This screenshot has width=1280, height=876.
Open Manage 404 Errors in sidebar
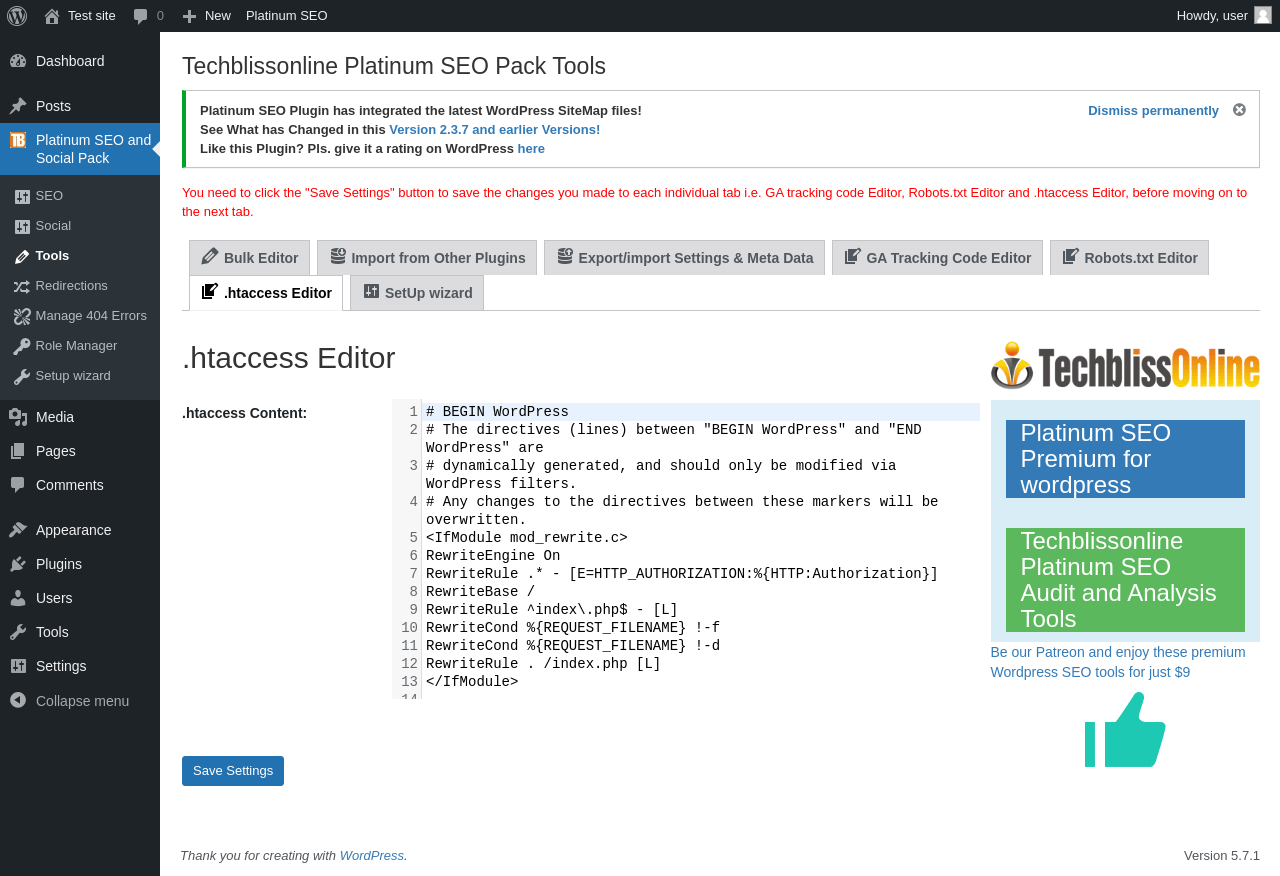[x=90, y=316]
